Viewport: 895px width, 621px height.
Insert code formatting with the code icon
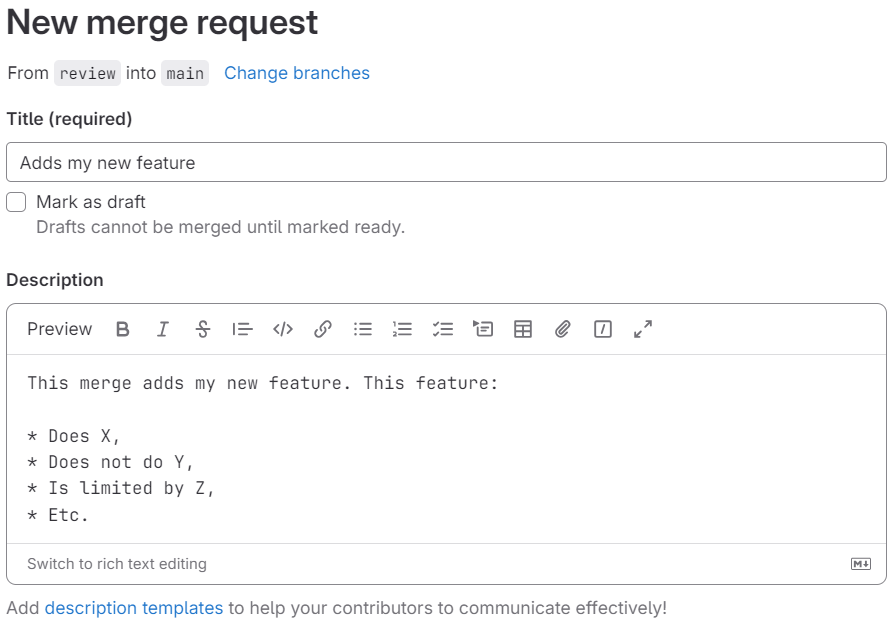[283, 329]
